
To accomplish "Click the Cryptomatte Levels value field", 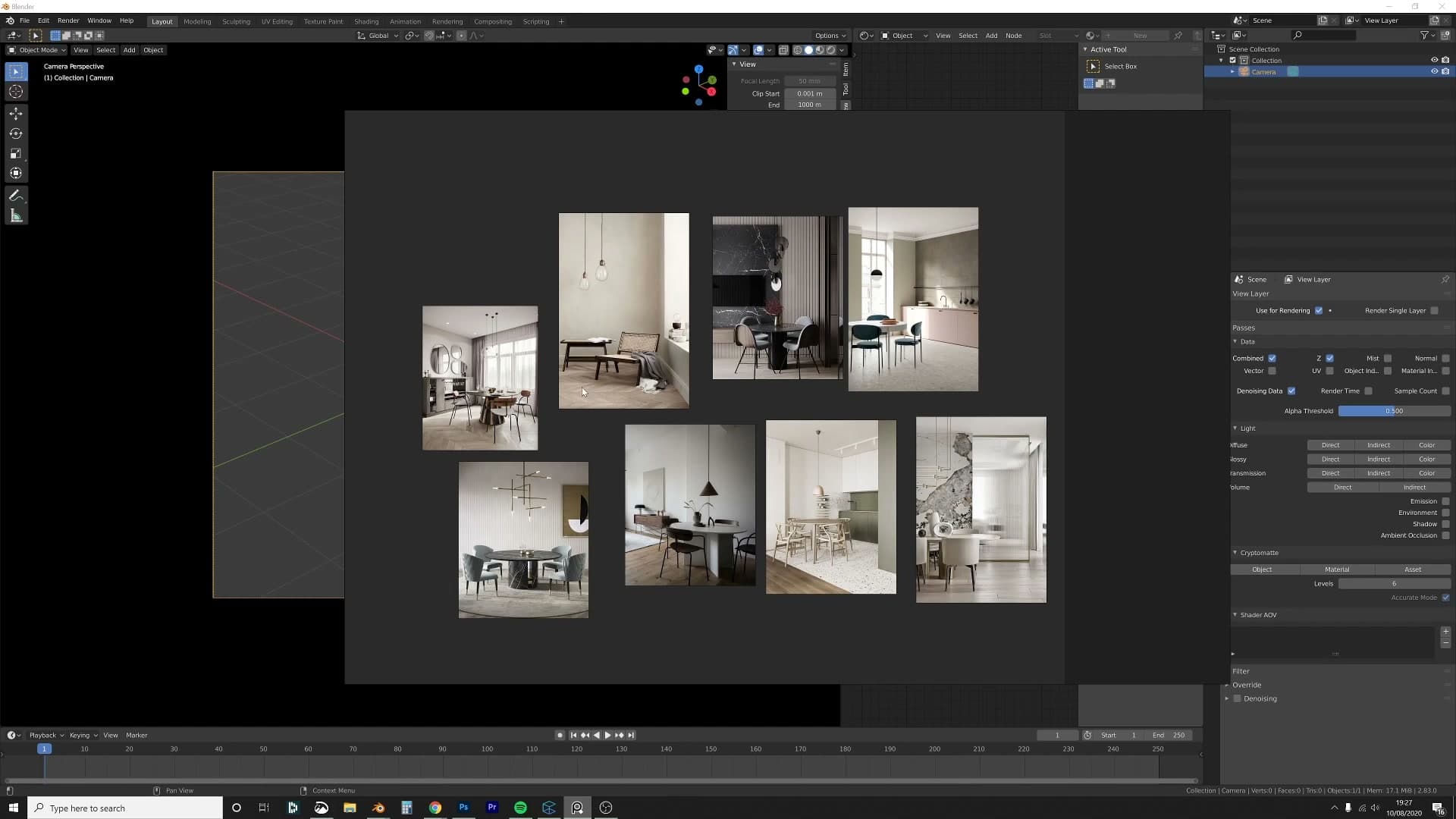I will 1394,584.
